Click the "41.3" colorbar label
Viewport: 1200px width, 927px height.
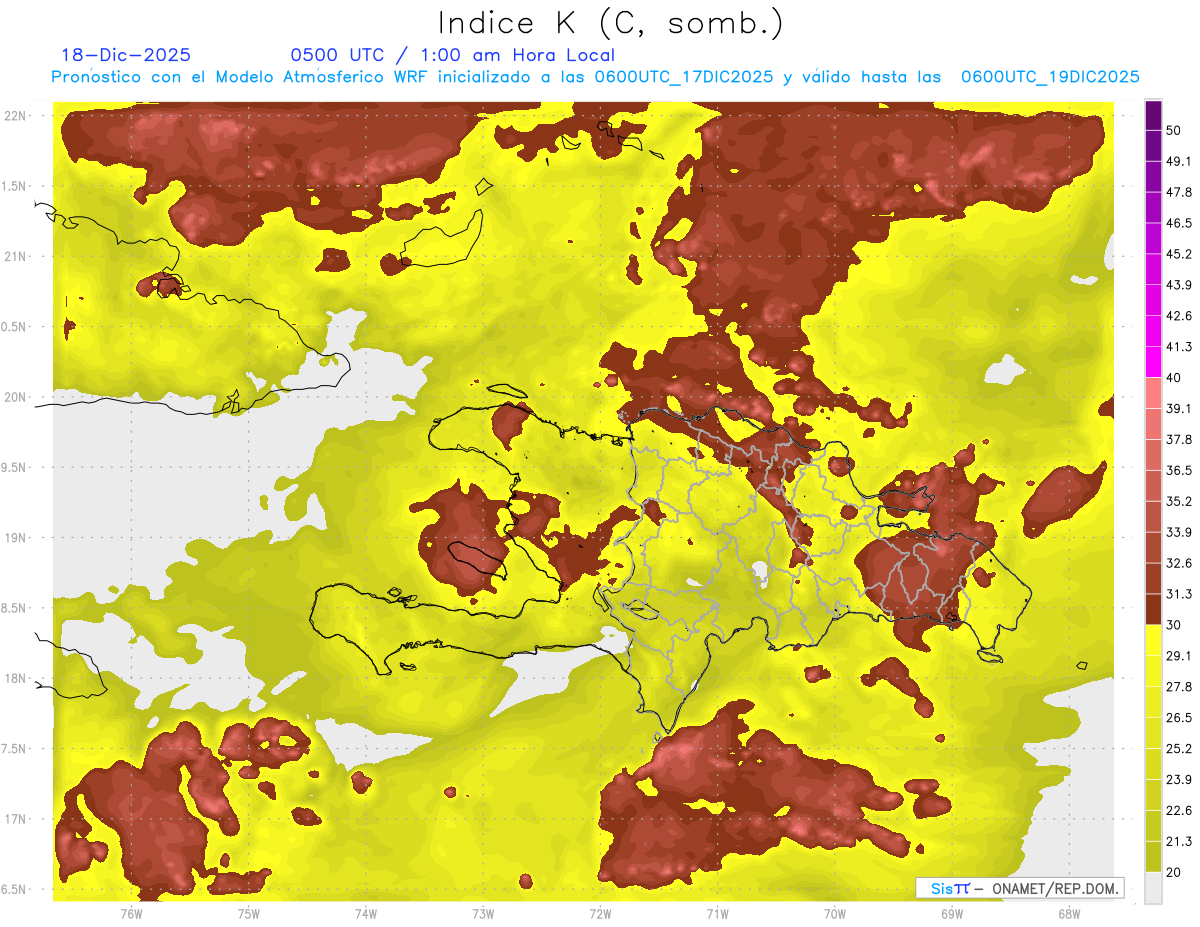tap(1179, 347)
